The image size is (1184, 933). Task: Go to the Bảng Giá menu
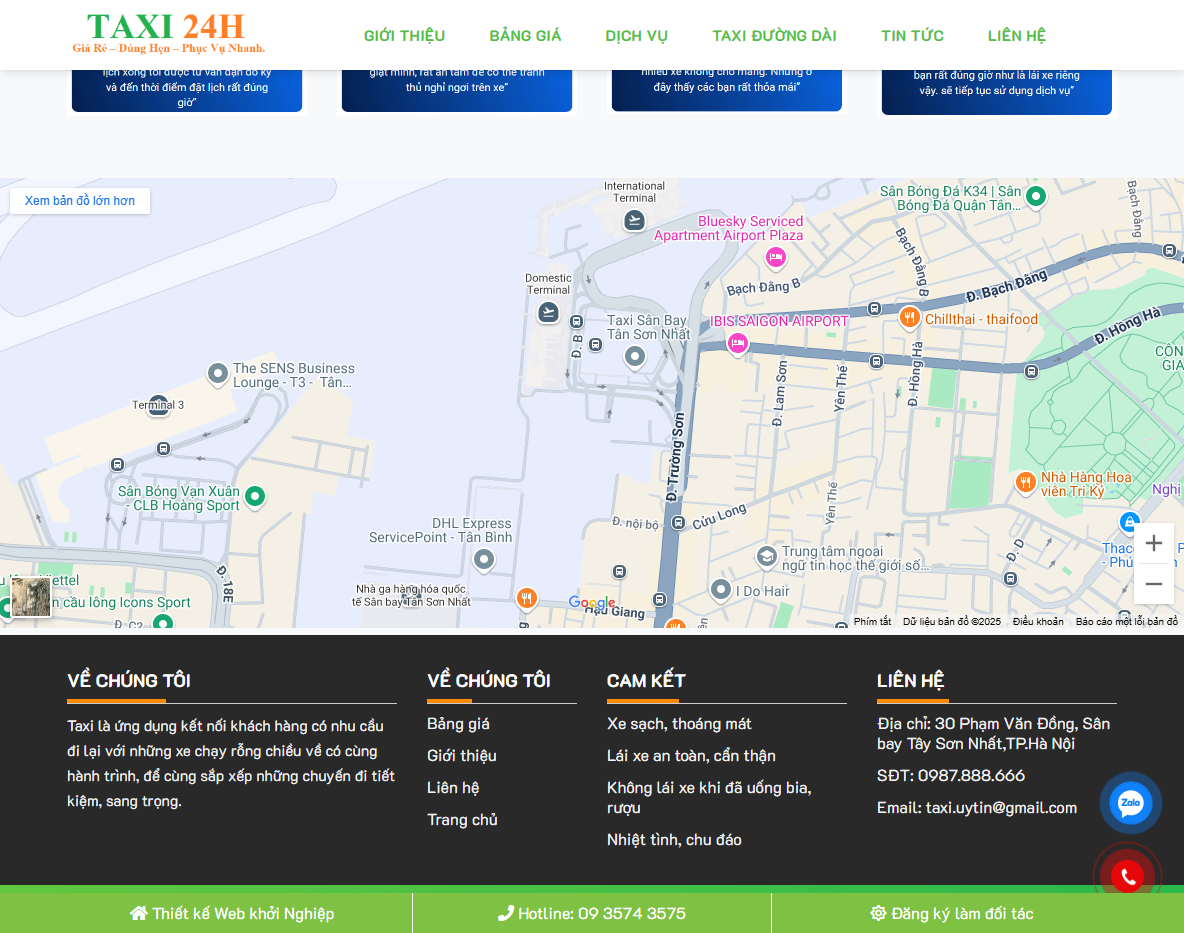coord(525,36)
